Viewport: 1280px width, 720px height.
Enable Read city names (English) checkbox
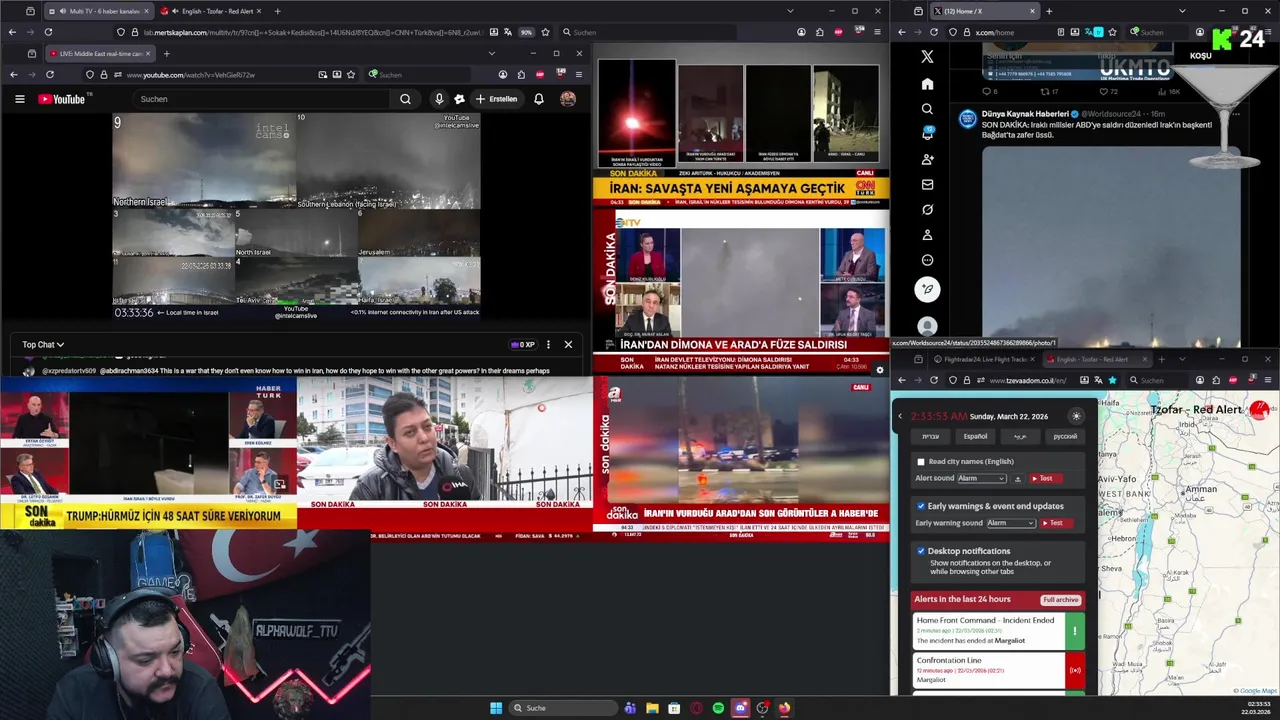[x=921, y=462]
